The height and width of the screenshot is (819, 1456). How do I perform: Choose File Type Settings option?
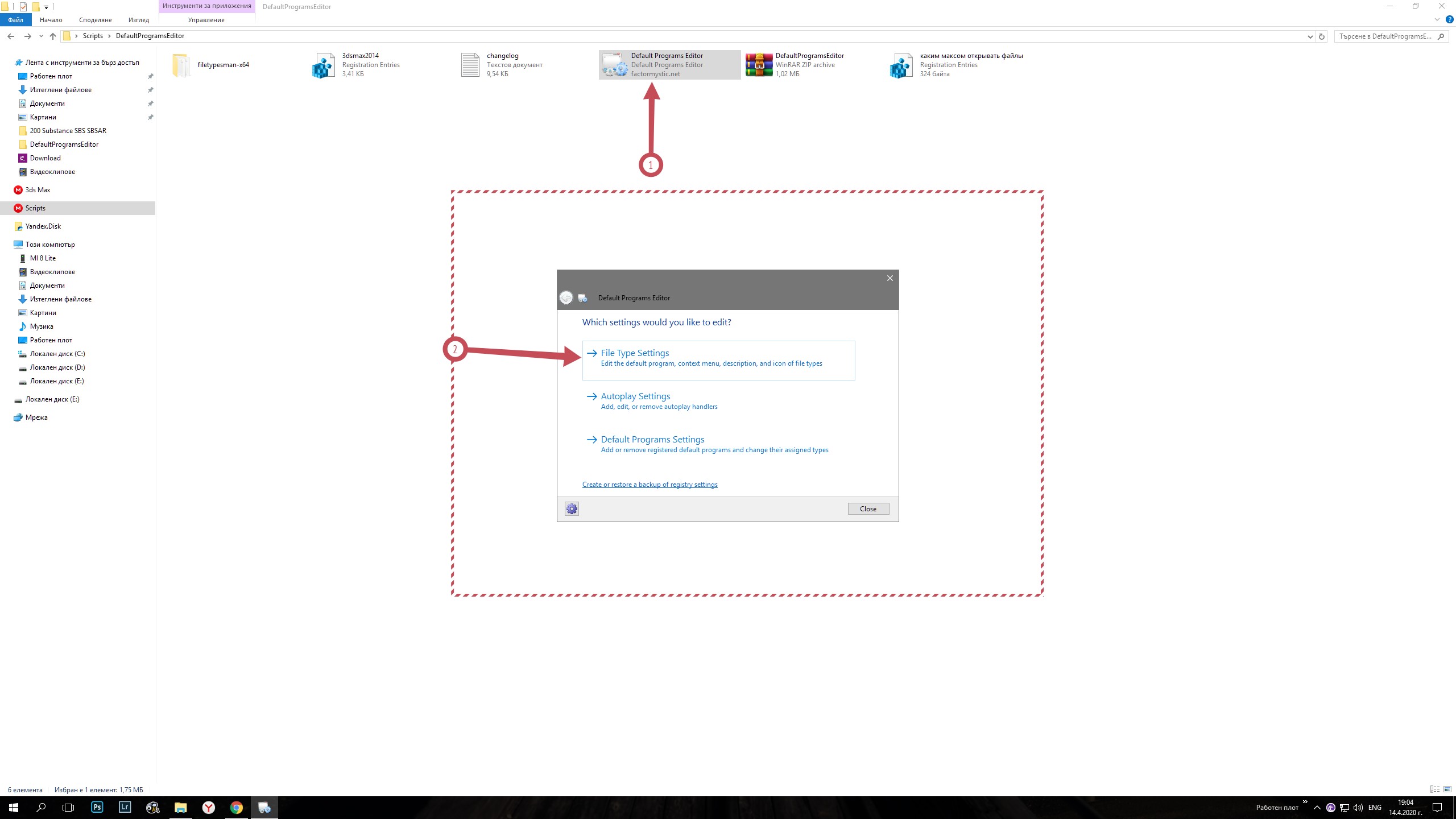pos(718,360)
